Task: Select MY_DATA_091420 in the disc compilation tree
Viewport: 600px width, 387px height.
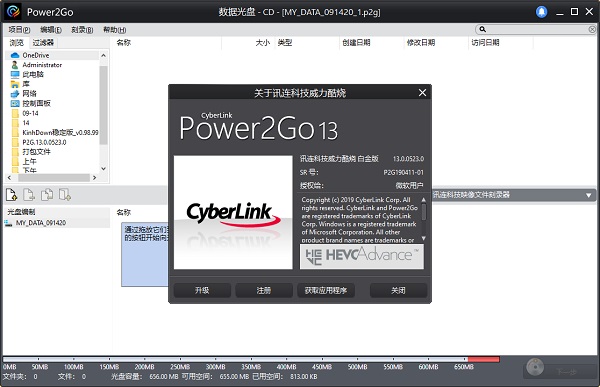Action: pyautogui.click(x=41, y=223)
